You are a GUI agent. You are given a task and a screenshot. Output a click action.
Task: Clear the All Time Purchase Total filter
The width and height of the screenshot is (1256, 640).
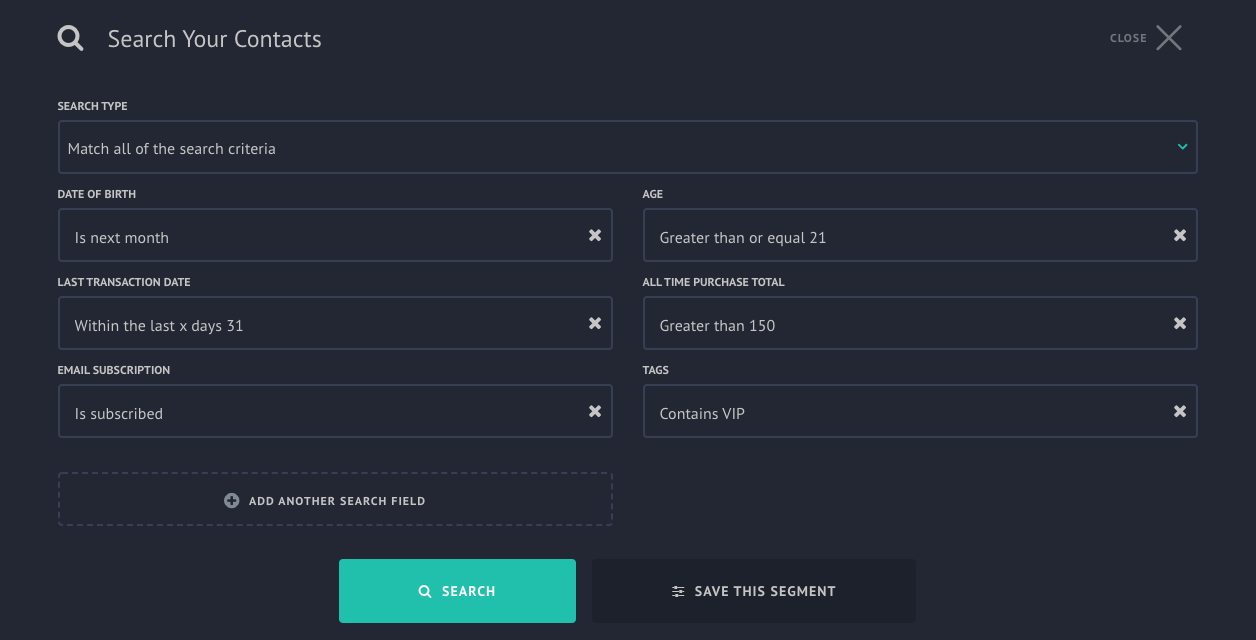pos(1180,324)
